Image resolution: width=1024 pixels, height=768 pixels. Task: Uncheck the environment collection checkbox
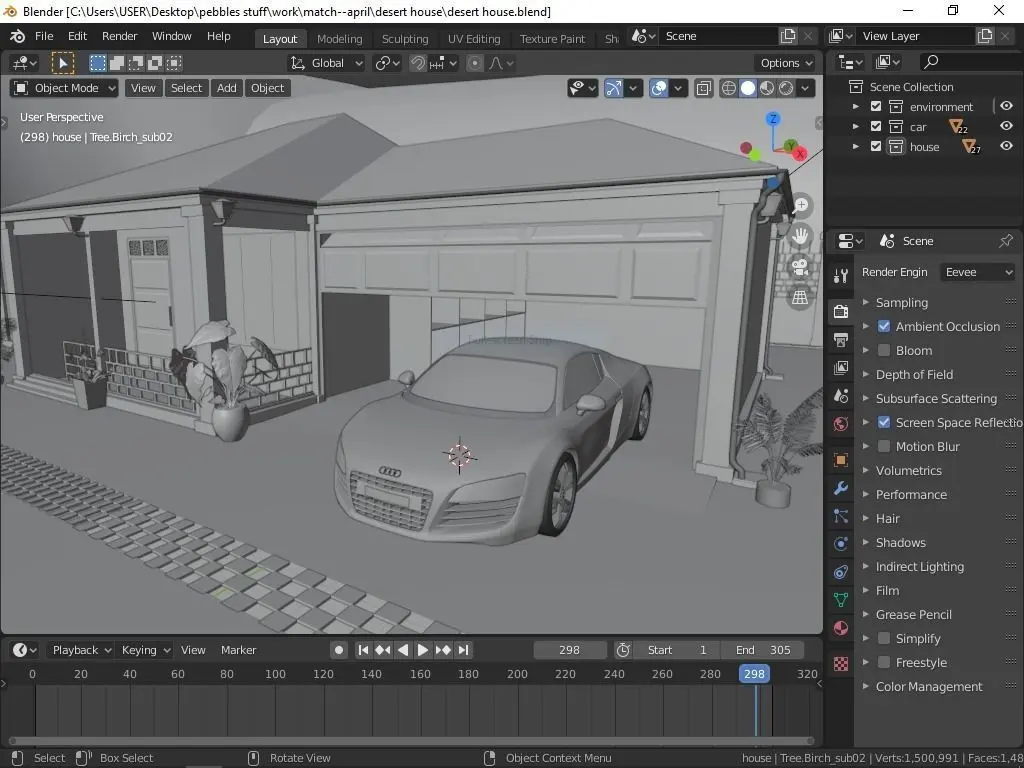(876, 106)
